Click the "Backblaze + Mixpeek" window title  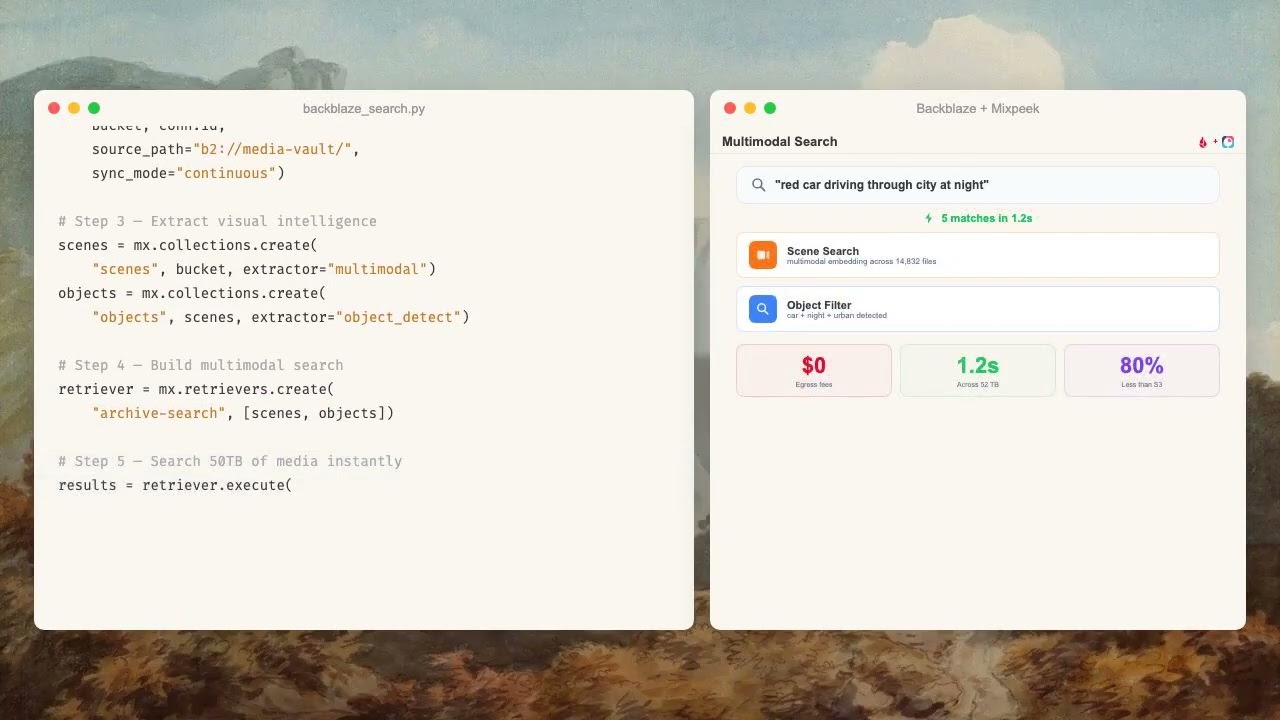978,108
